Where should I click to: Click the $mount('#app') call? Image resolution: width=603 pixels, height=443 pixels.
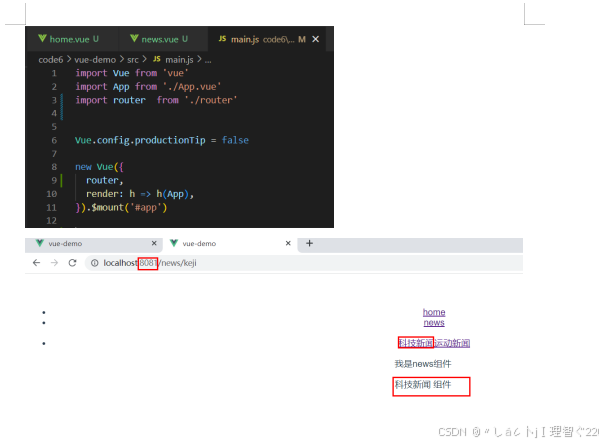point(129,208)
